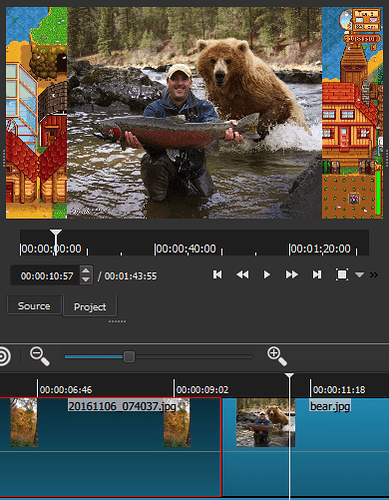Increase timecode with the up stepper arrow
Viewport: 389px width, 500px height.
[x=86, y=271]
